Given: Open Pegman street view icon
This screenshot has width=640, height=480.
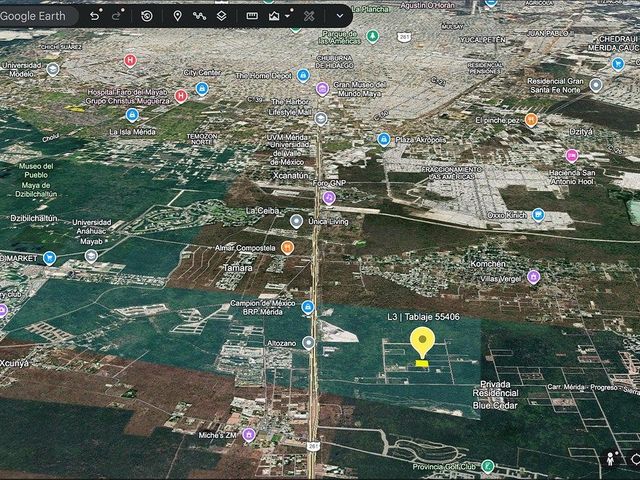Looking at the screenshot, I should click(x=610, y=459).
